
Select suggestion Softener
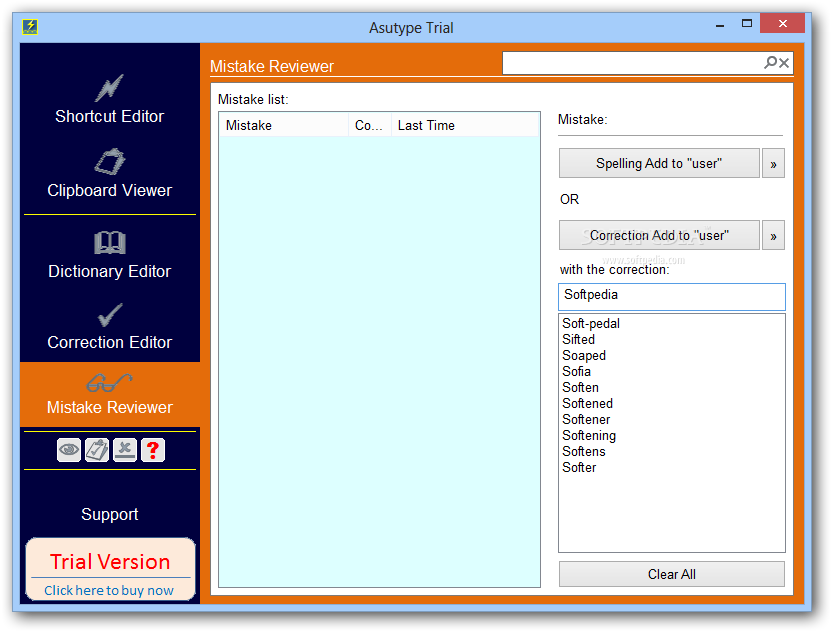pyautogui.click(x=586, y=419)
